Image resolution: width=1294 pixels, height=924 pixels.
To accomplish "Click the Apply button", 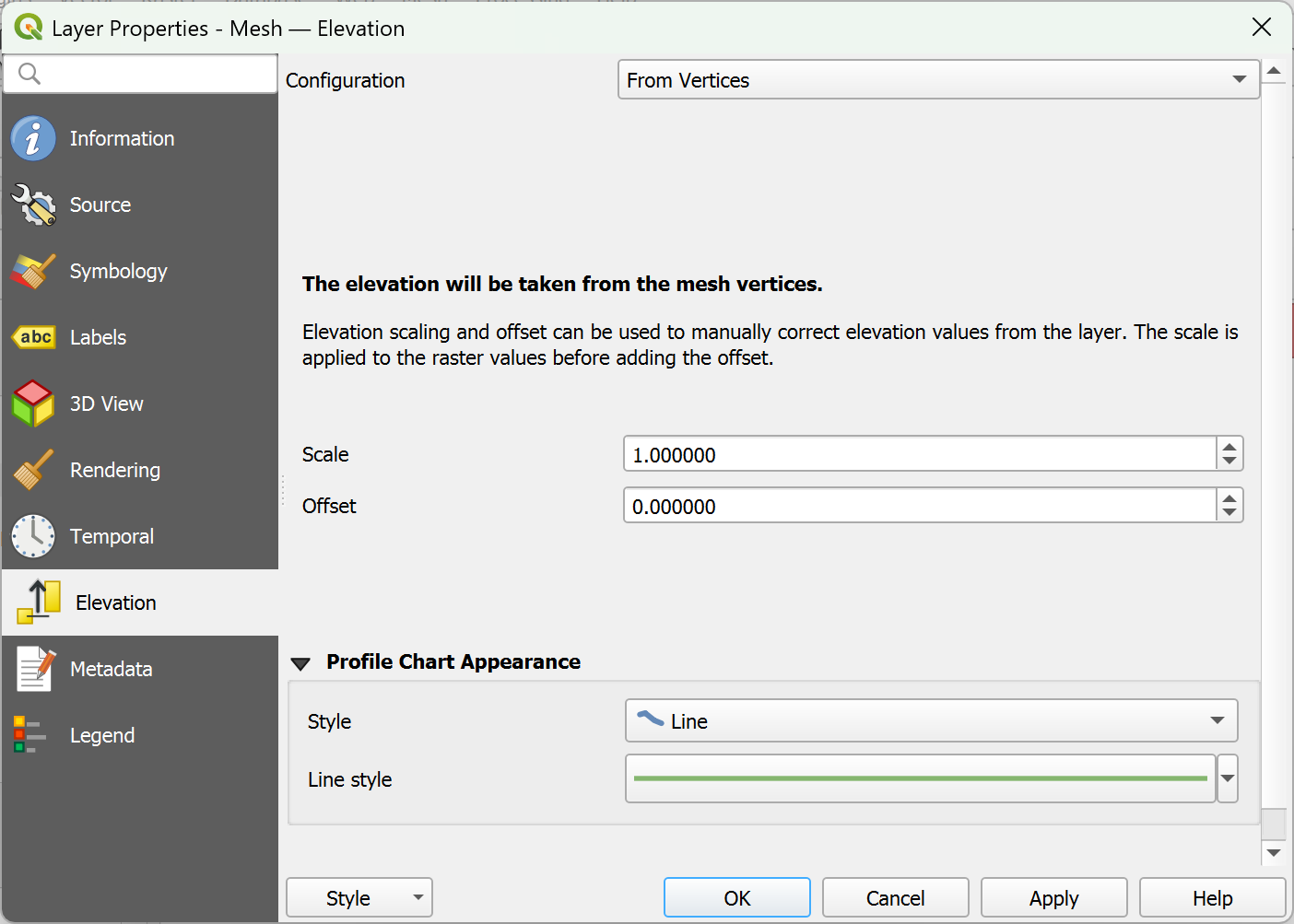I will [1053, 897].
